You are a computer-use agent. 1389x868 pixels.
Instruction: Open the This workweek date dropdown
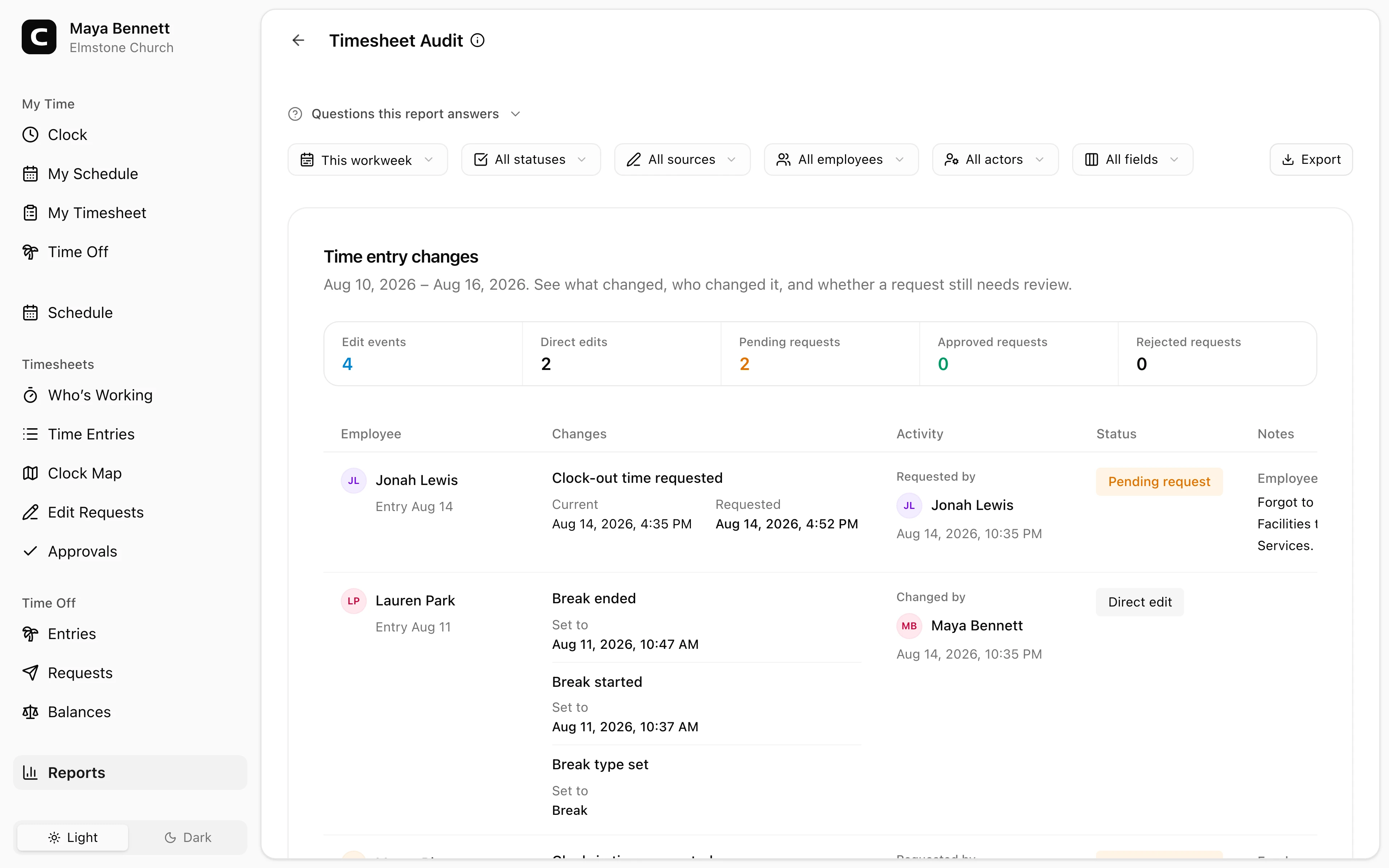(368, 159)
